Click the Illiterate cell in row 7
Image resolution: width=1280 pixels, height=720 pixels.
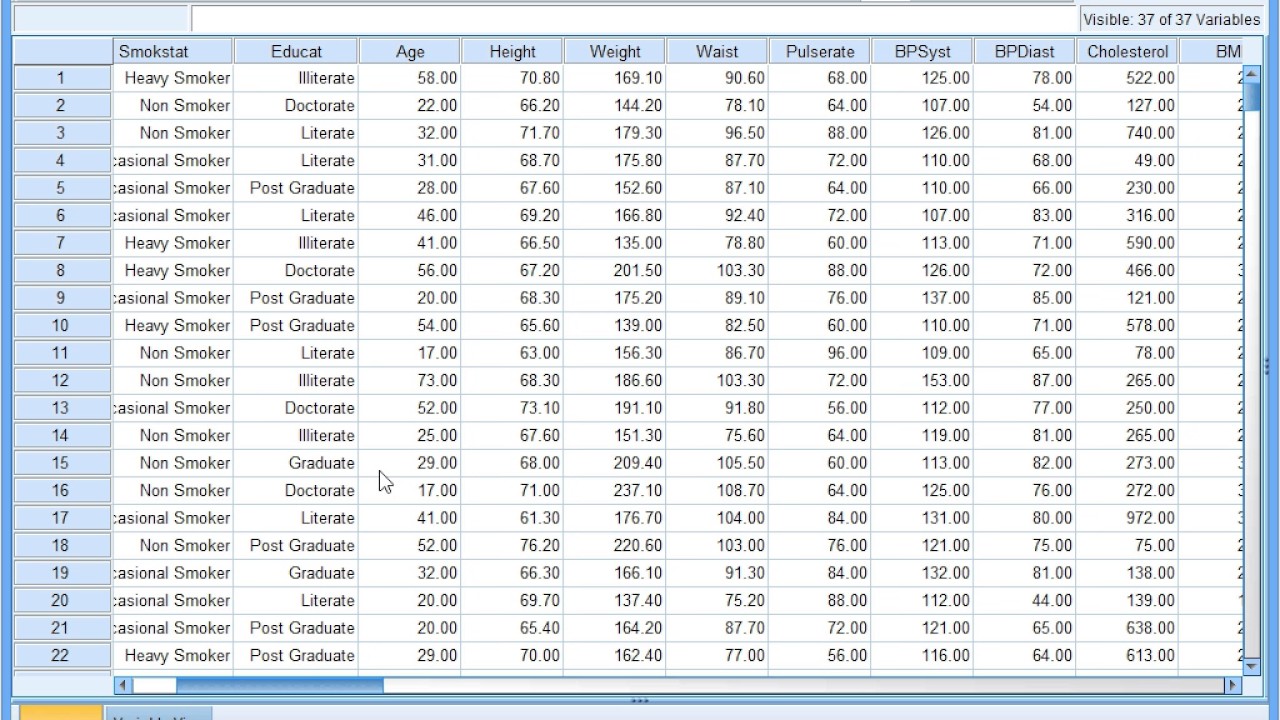[296, 243]
